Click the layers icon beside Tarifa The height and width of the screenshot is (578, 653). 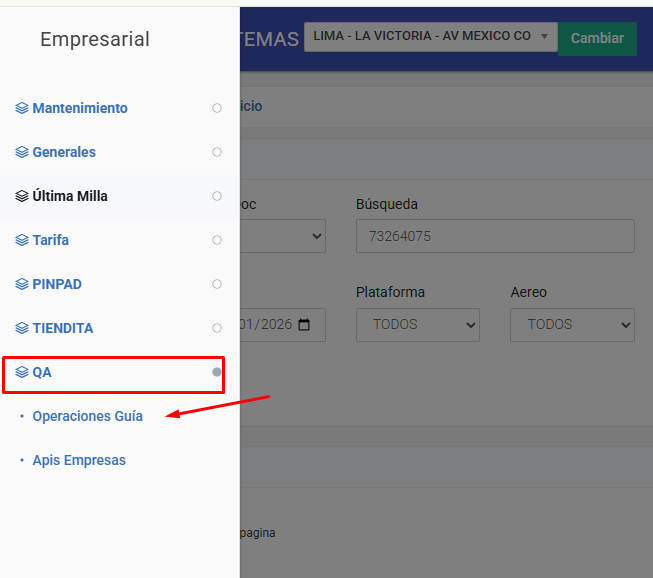tap(22, 240)
